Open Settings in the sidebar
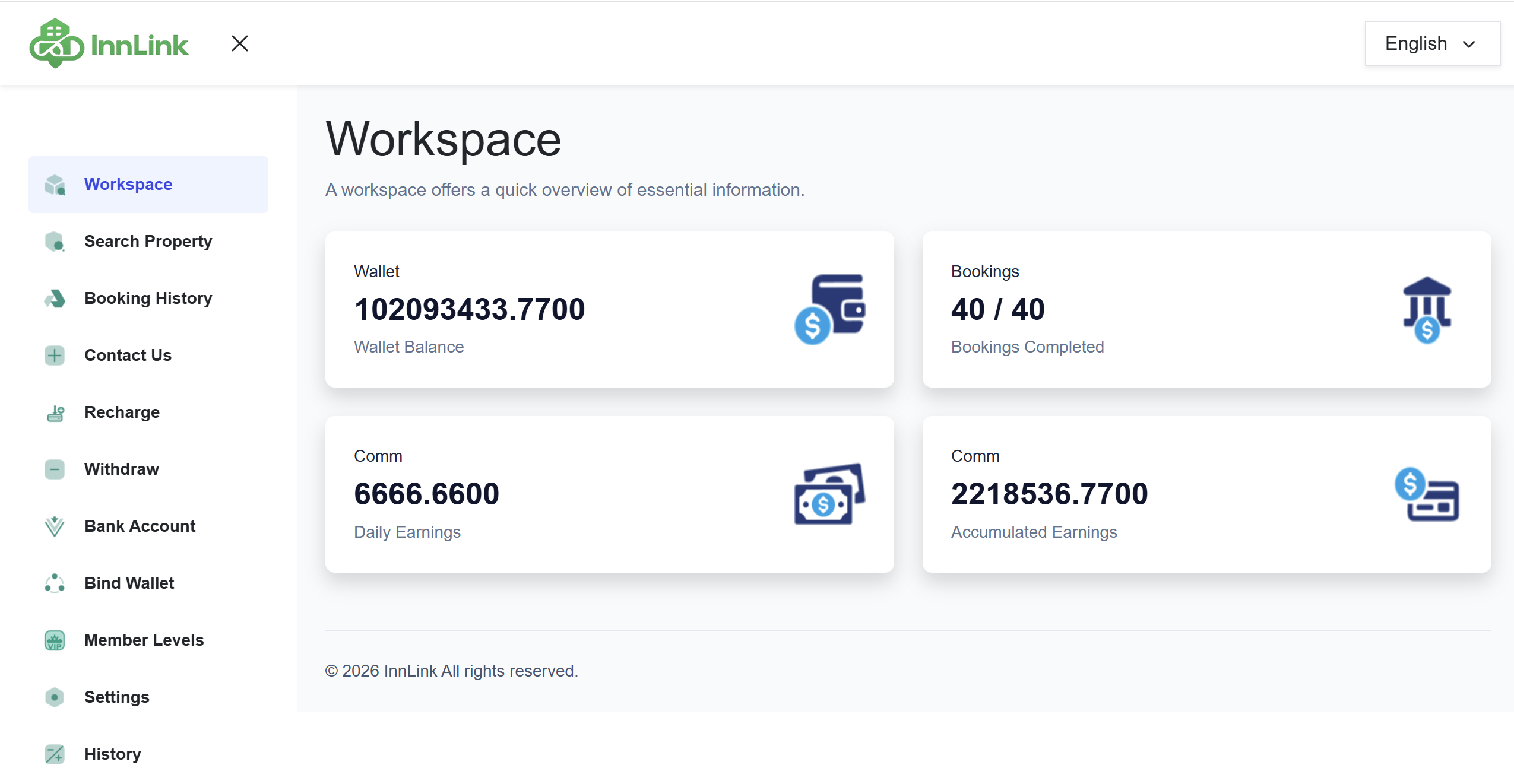The width and height of the screenshot is (1514, 784). (x=116, y=697)
